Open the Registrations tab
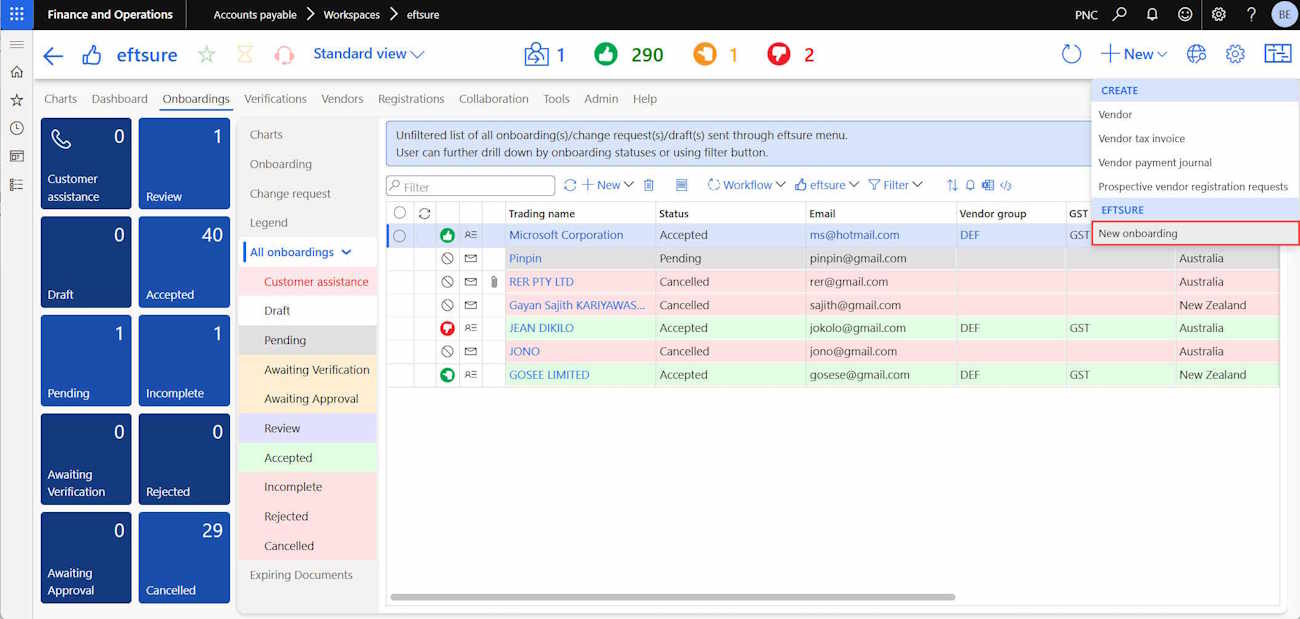1300x619 pixels. [411, 99]
